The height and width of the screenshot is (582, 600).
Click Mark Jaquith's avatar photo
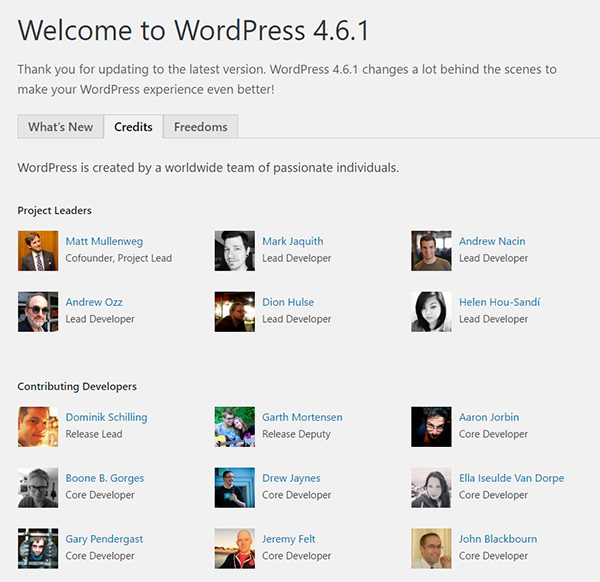[x=235, y=251]
